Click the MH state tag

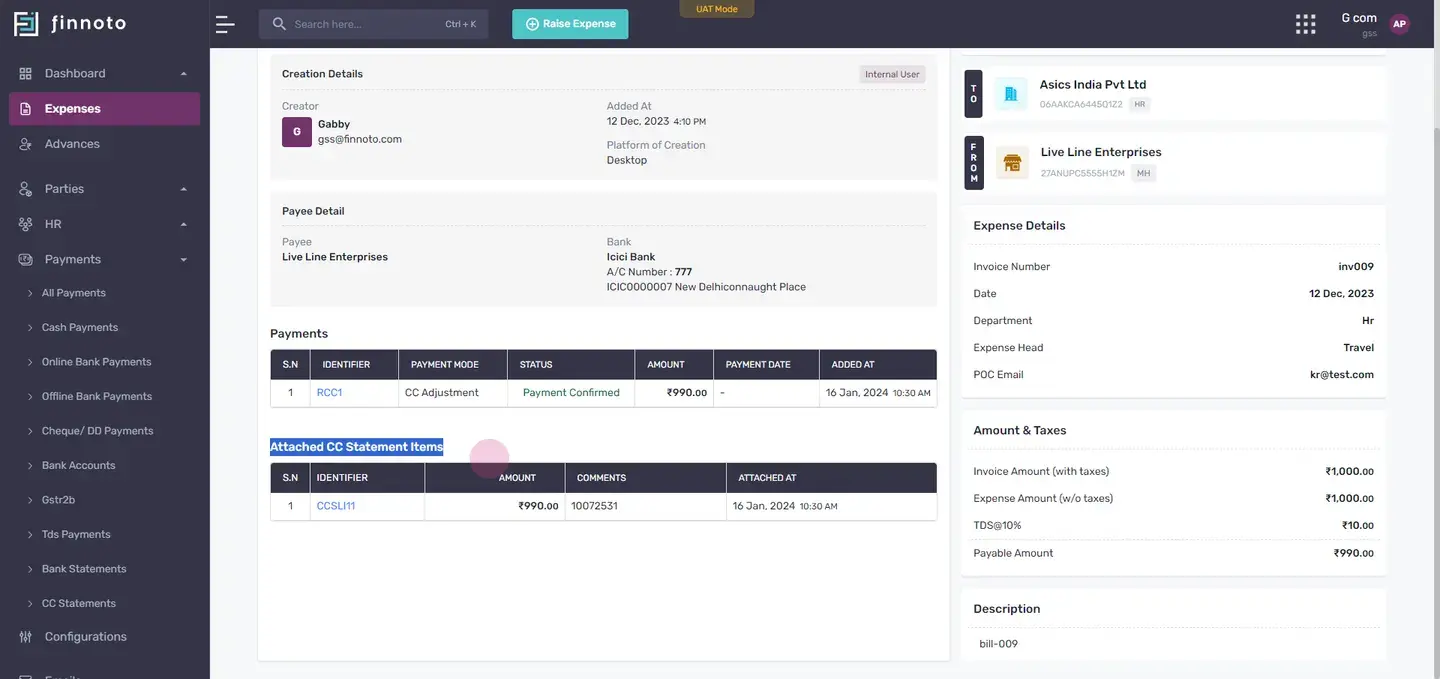(1144, 174)
